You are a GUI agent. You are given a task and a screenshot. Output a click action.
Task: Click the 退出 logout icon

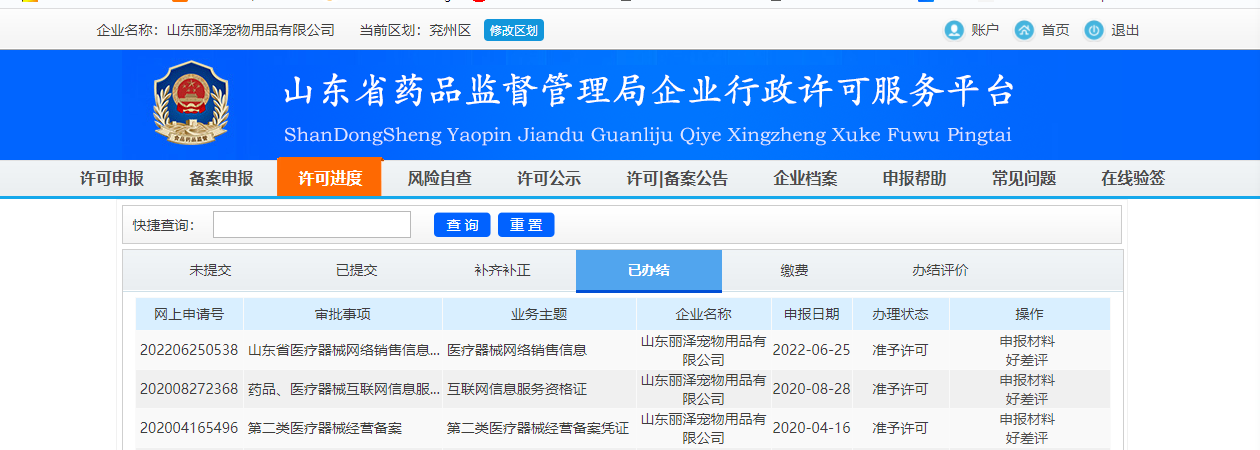click(1094, 30)
